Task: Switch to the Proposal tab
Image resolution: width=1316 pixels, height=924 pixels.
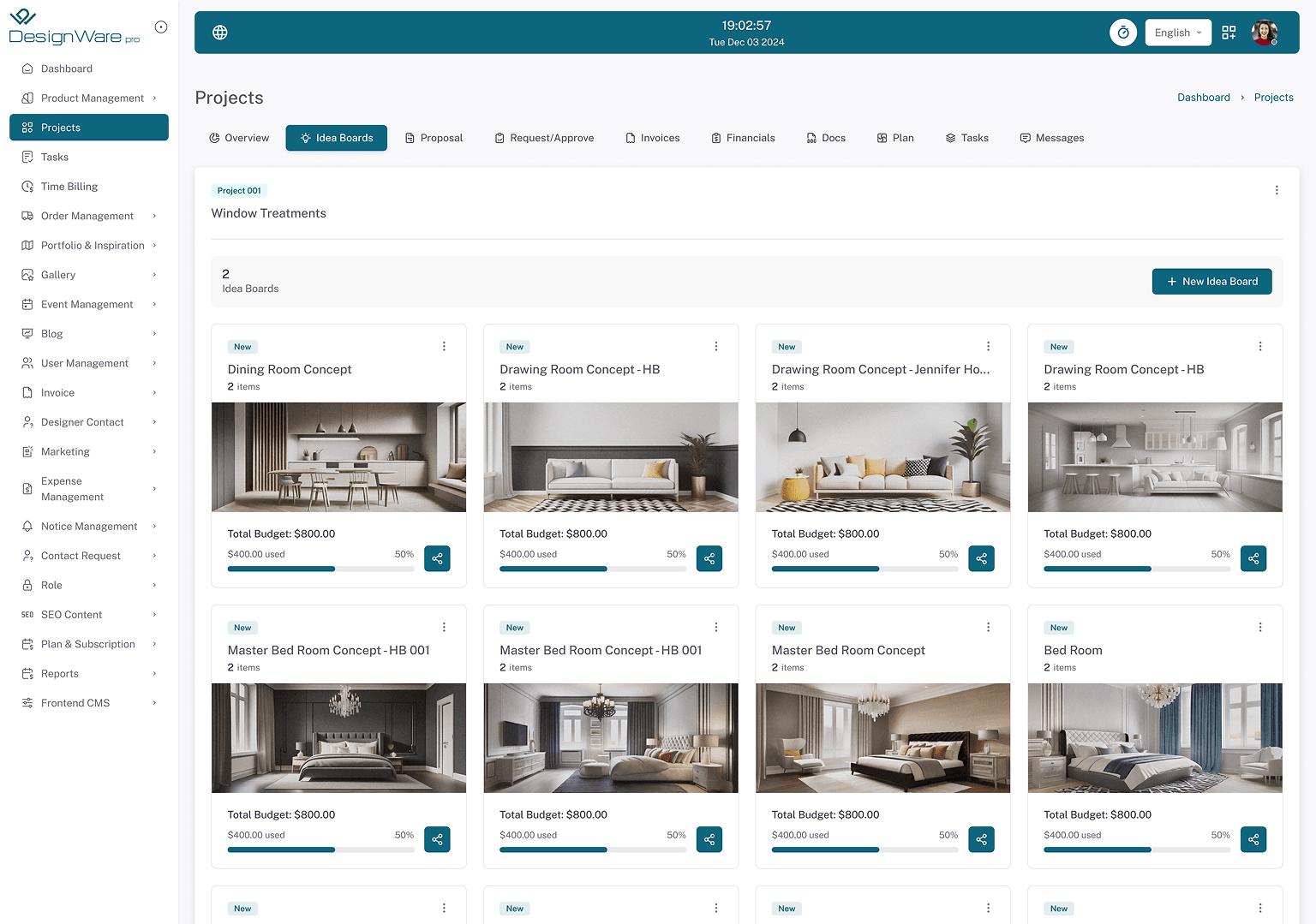Action: coord(434,138)
